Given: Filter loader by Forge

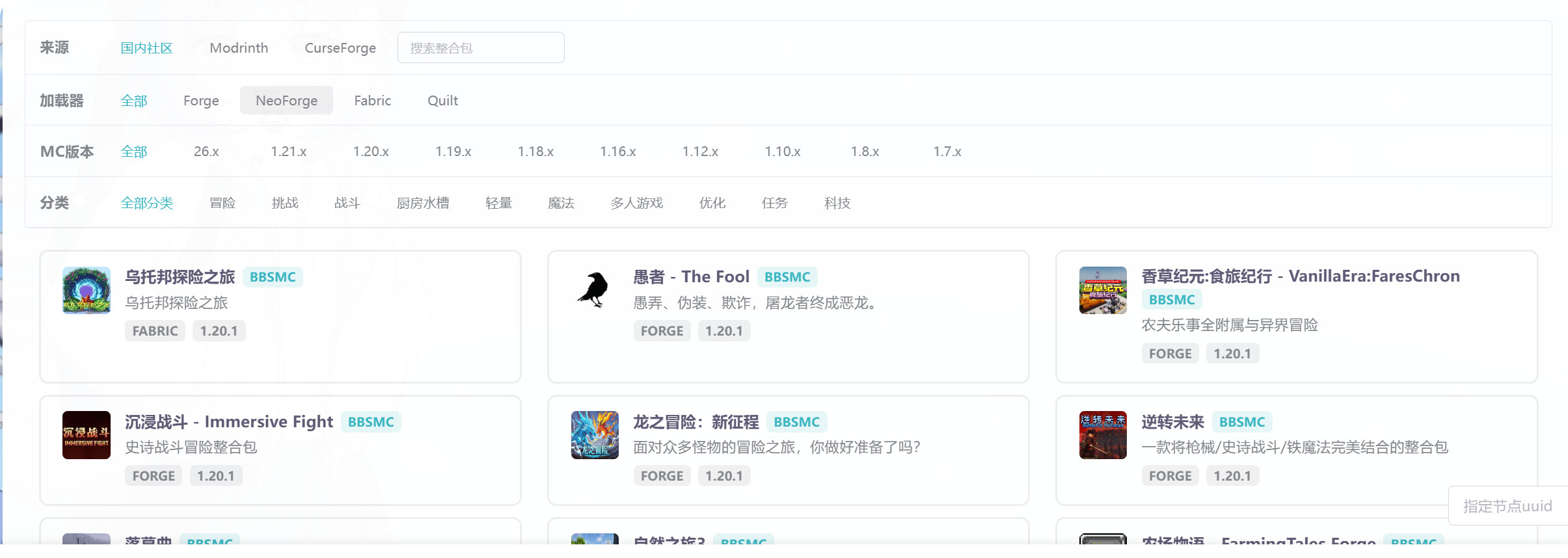Looking at the screenshot, I should pos(201,101).
